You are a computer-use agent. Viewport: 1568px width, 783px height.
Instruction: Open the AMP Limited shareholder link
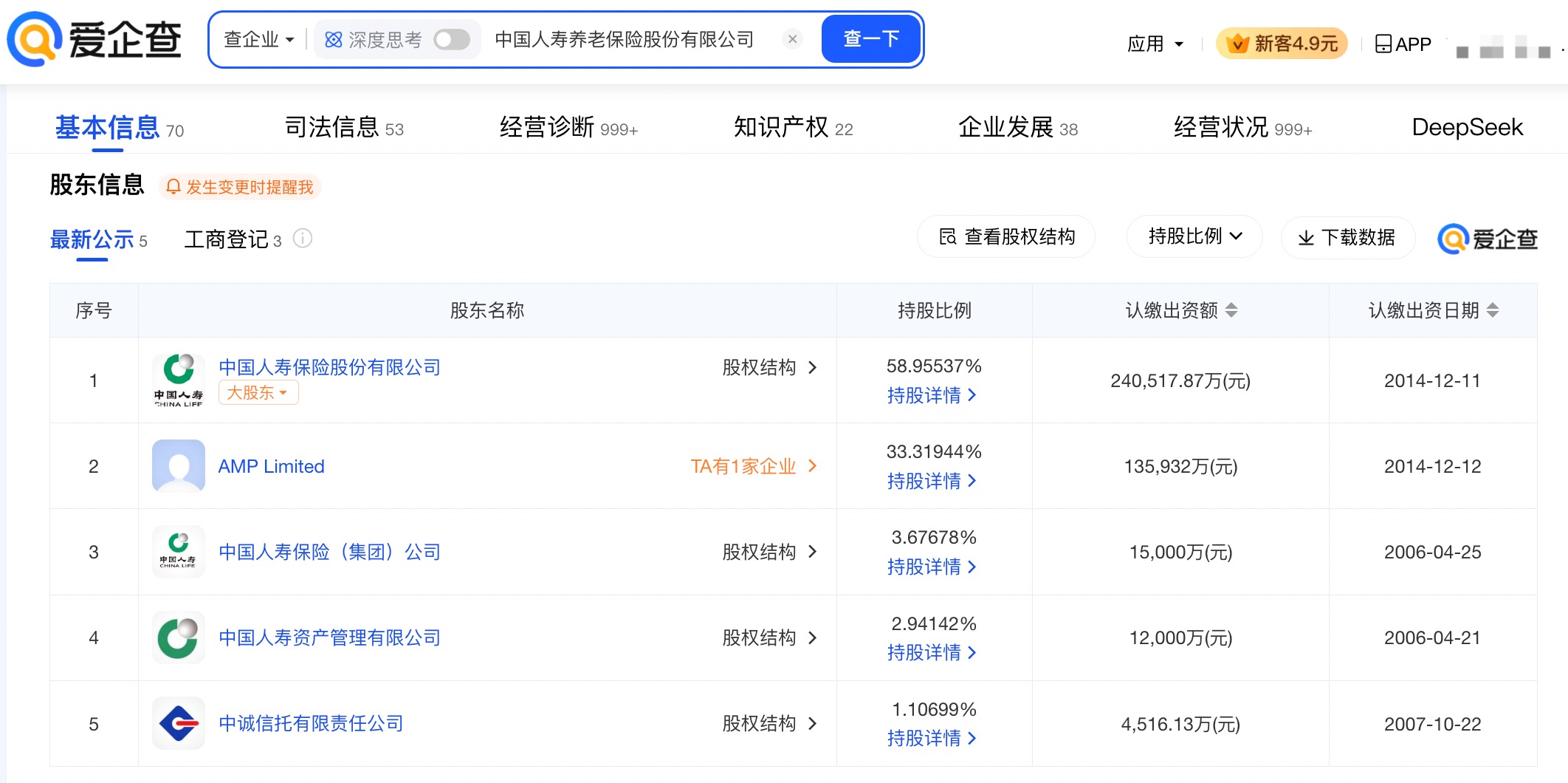pyautogui.click(x=272, y=466)
